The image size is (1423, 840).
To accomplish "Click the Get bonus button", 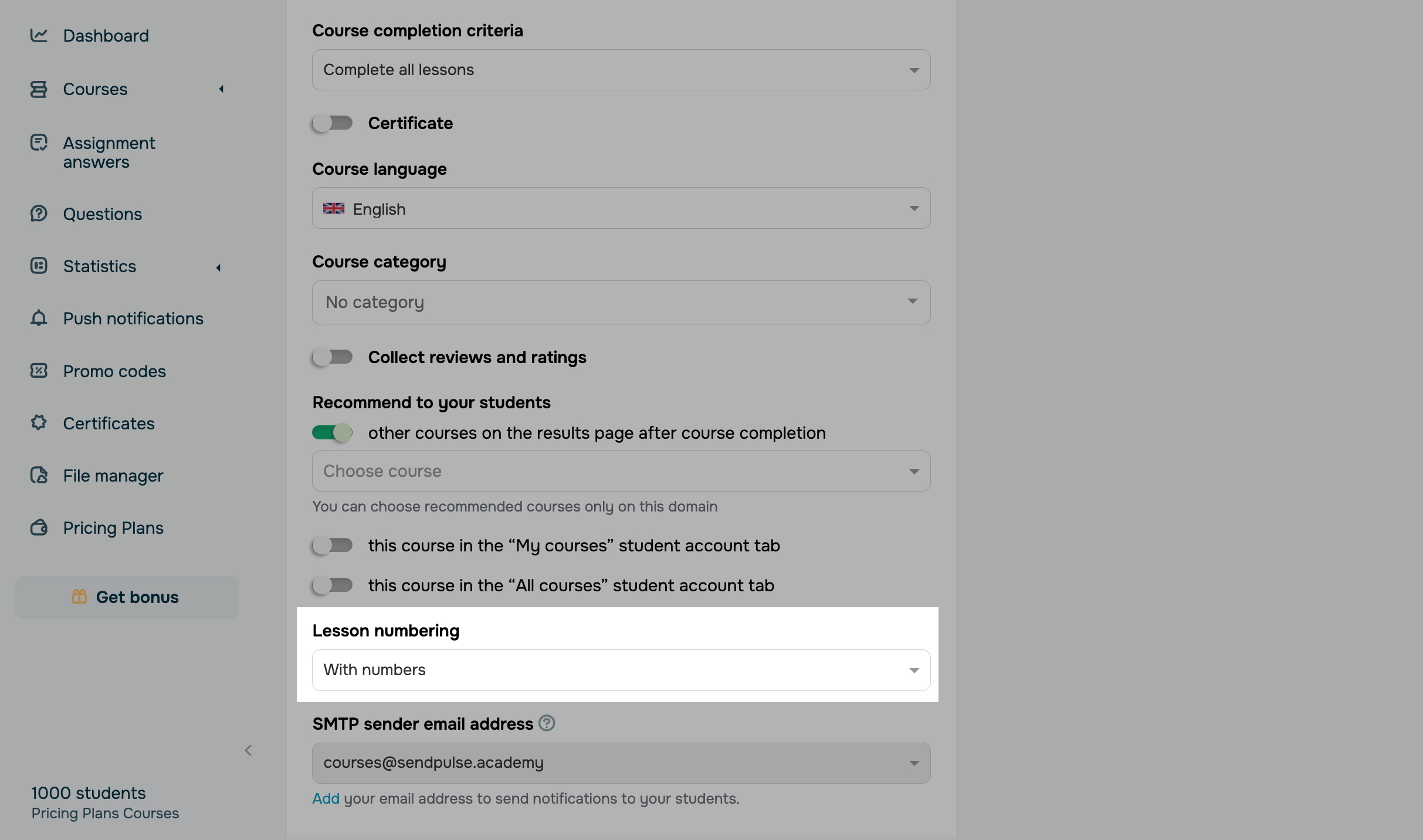I will click(x=127, y=597).
